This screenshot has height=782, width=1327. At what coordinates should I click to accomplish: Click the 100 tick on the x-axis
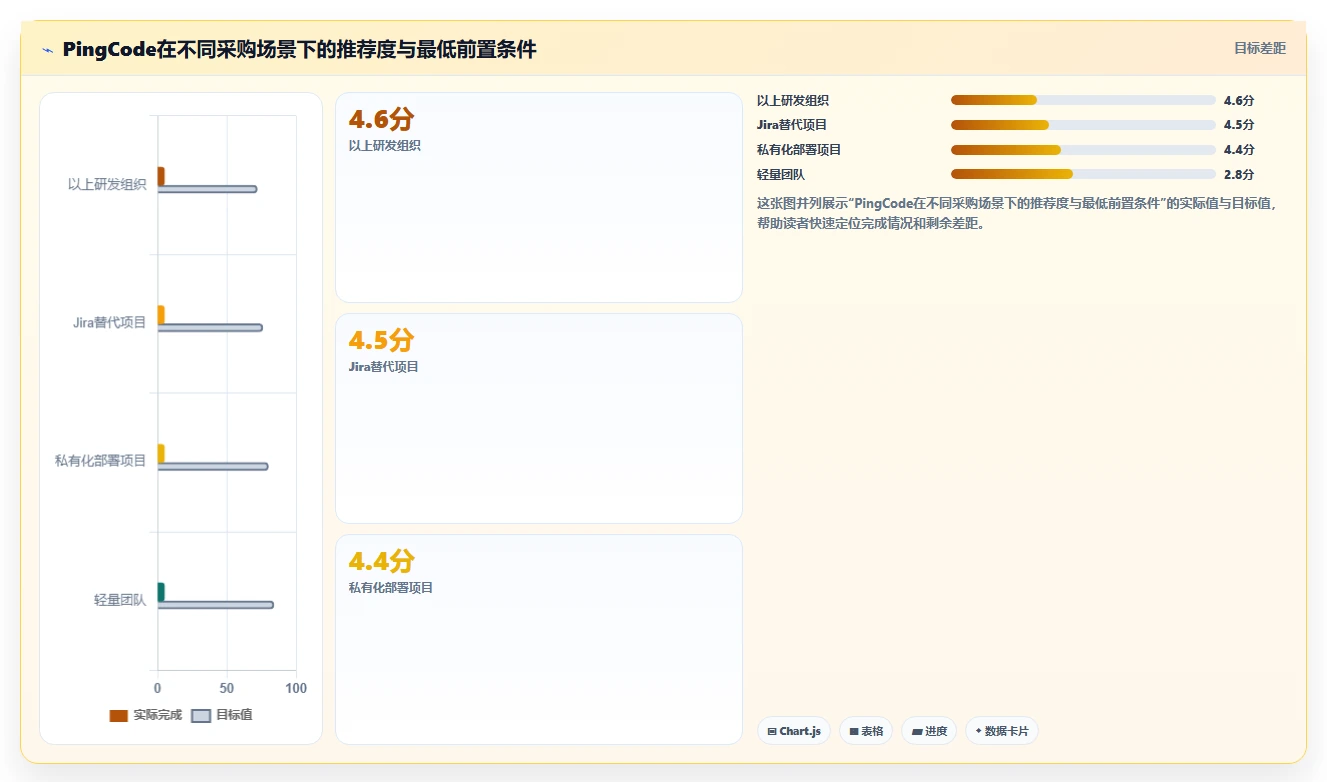(296, 688)
